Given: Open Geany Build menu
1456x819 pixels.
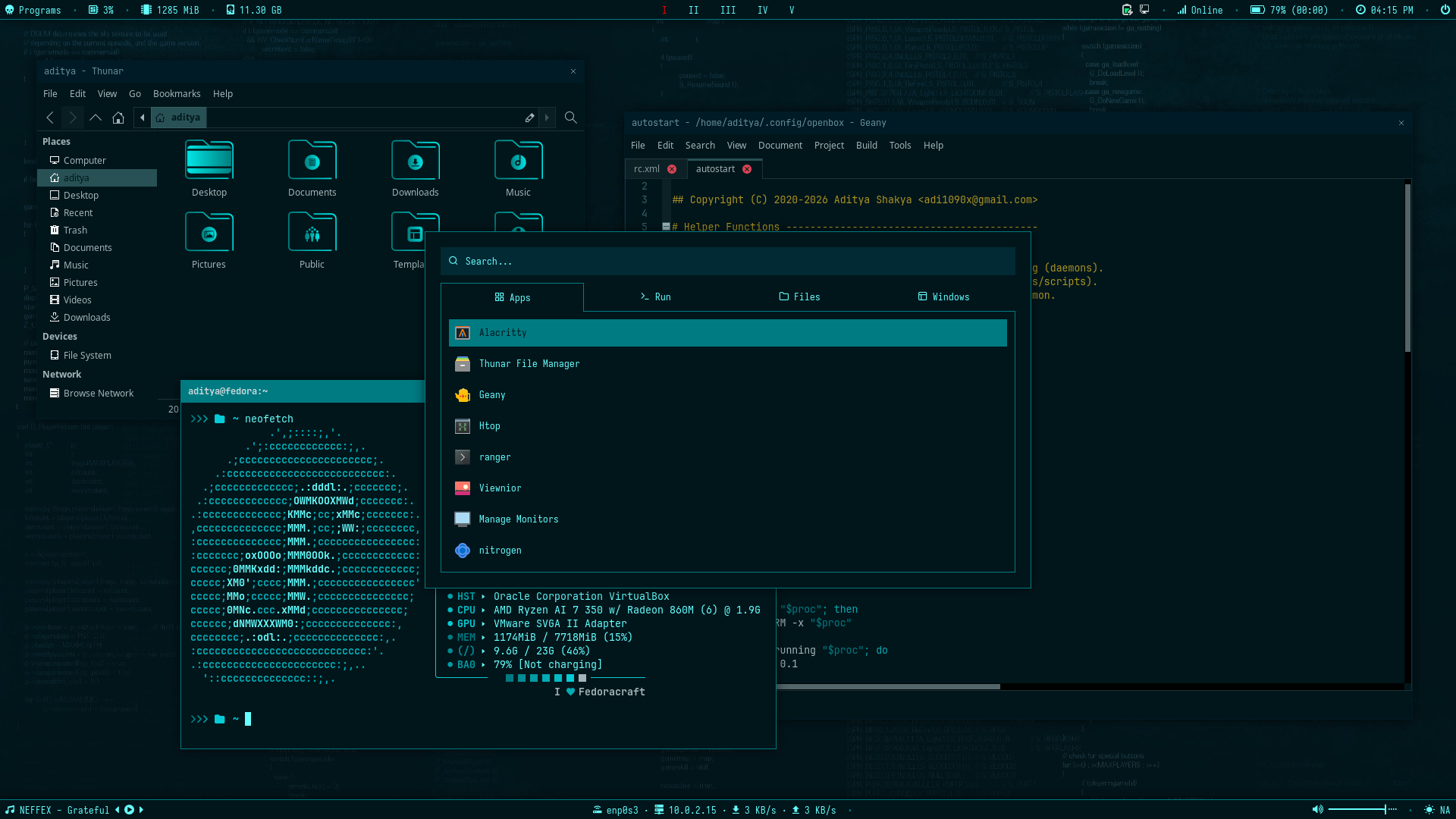Looking at the screenshot, I should (x=867, y=146).
